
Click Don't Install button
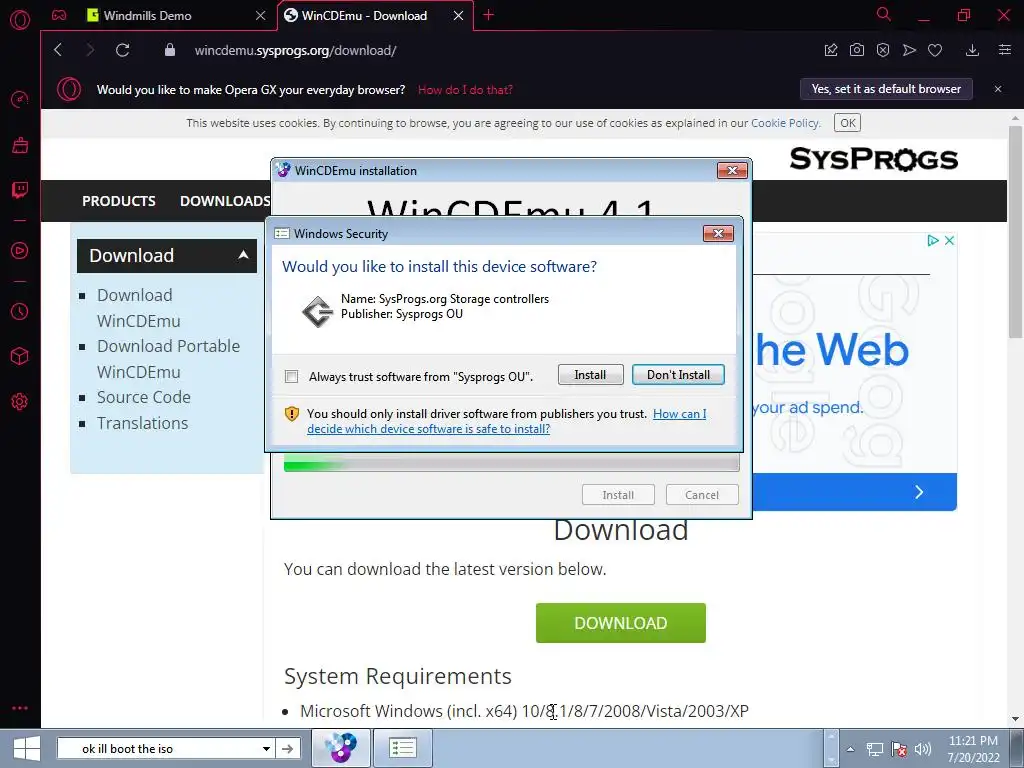[x=678, y=375]
